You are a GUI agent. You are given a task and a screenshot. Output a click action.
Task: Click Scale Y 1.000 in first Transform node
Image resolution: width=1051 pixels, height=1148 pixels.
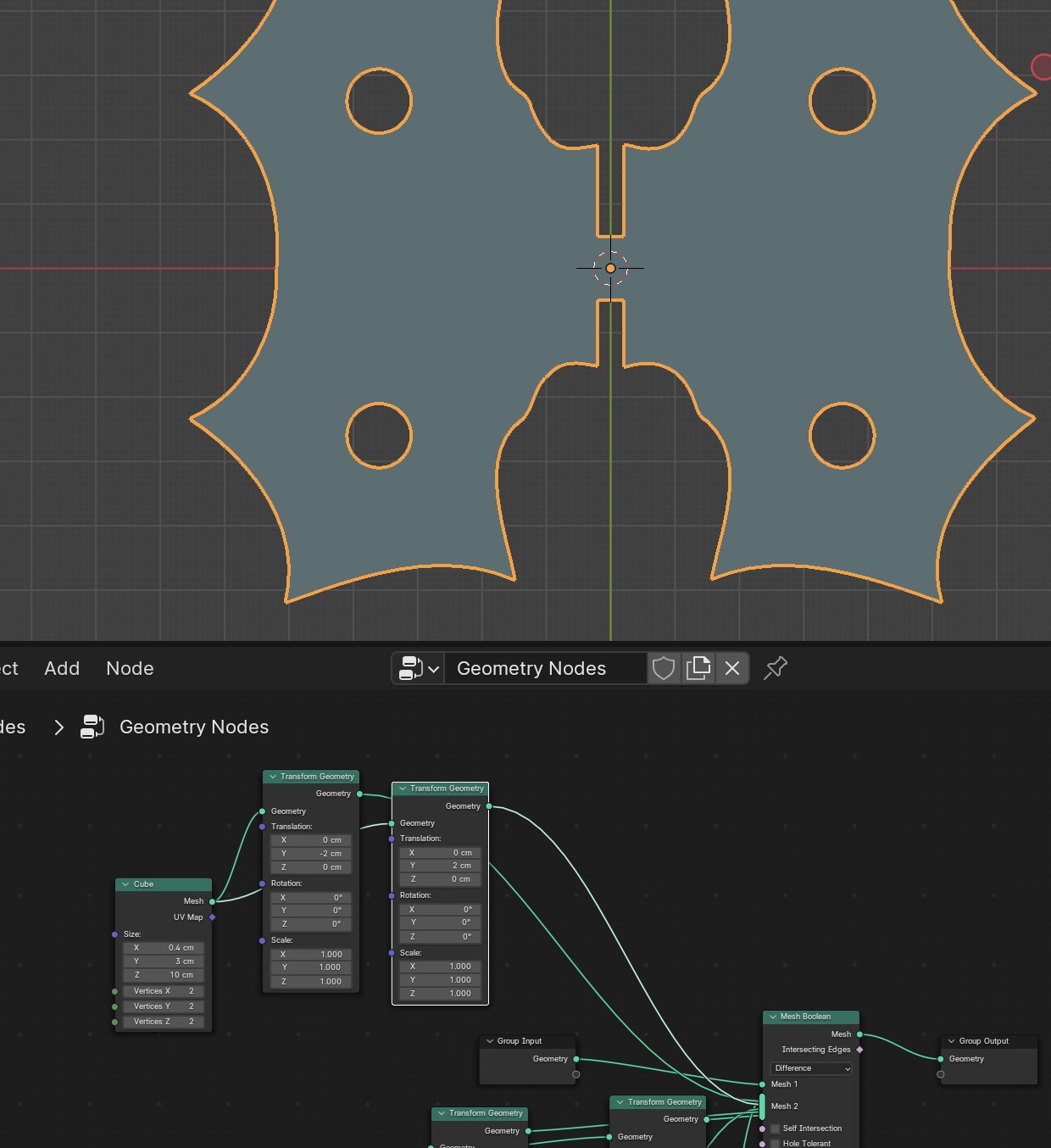click(311, 967)
